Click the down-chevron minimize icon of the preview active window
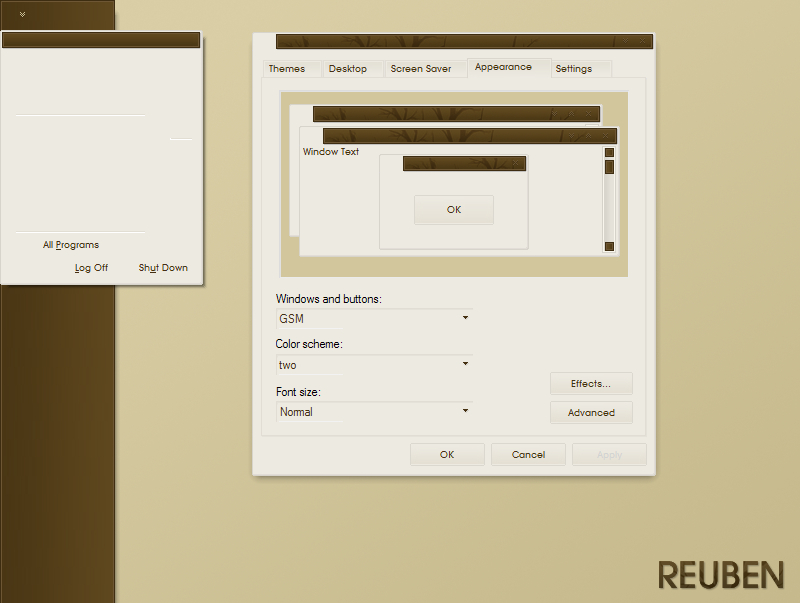This screenshot has height=603, width=800. pos(571,136)
